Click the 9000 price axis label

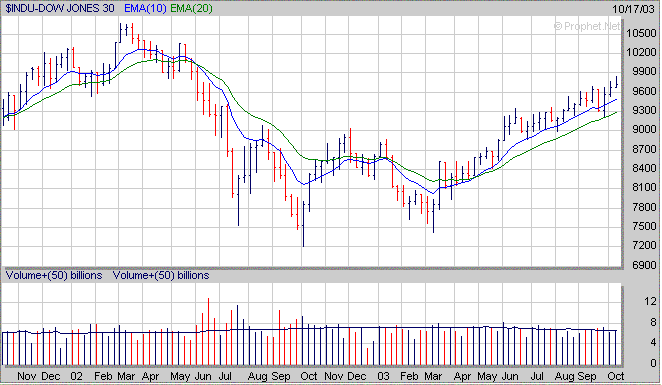644,130
